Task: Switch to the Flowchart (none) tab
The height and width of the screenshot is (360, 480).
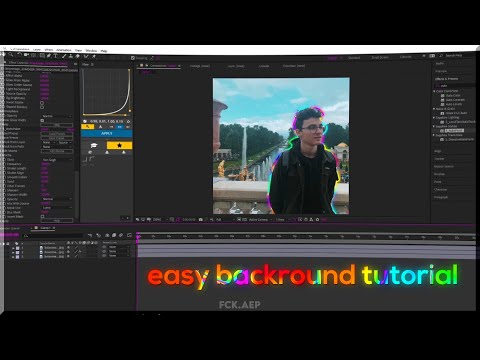Action: pos(294,66)
